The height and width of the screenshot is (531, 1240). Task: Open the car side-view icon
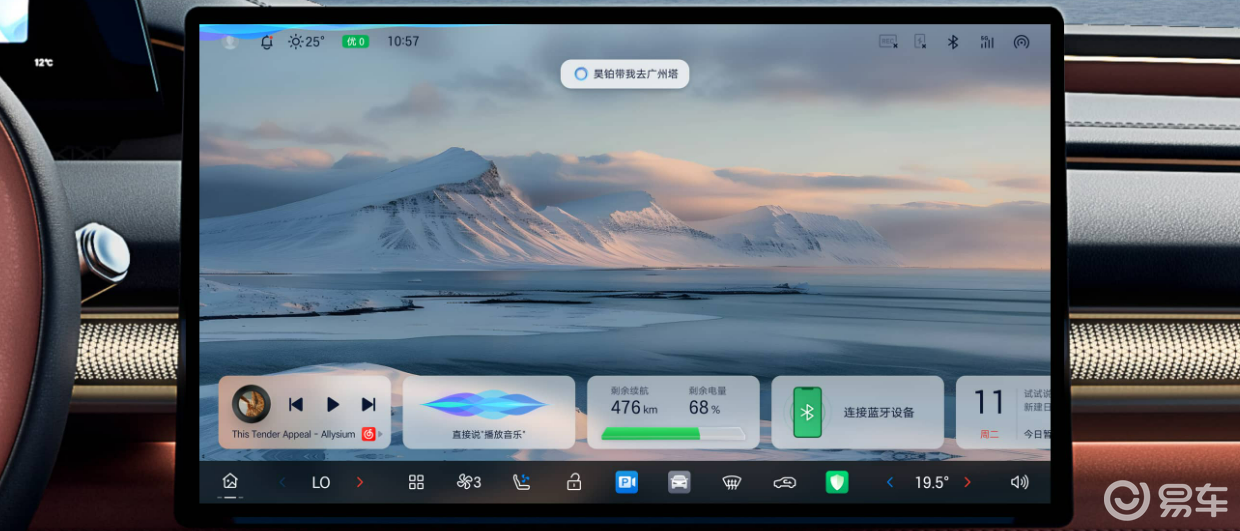[785, 483]
